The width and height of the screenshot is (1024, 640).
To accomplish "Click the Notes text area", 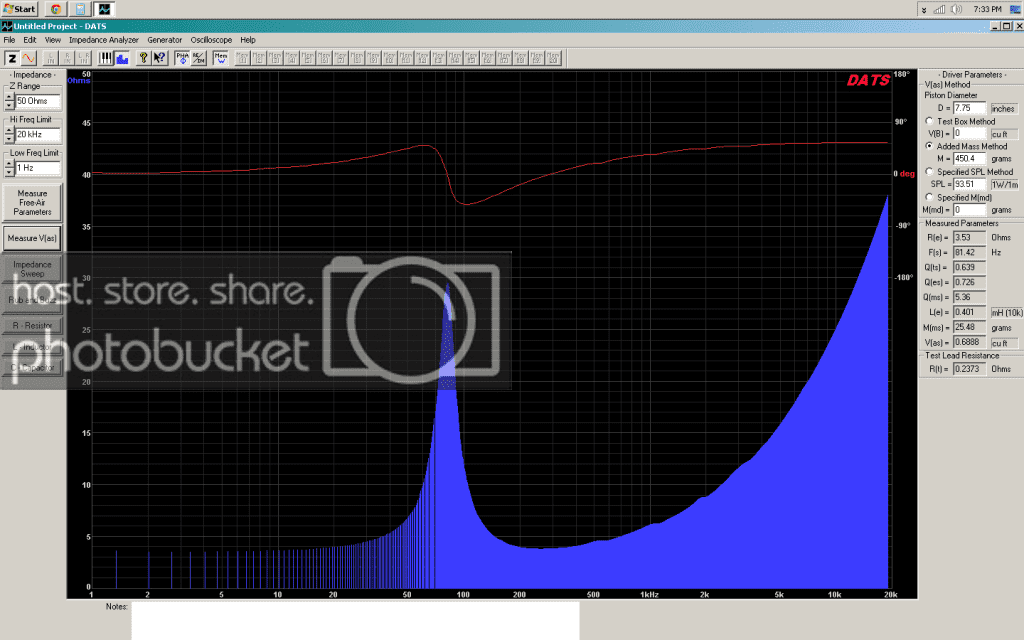I will pos(355,620).
